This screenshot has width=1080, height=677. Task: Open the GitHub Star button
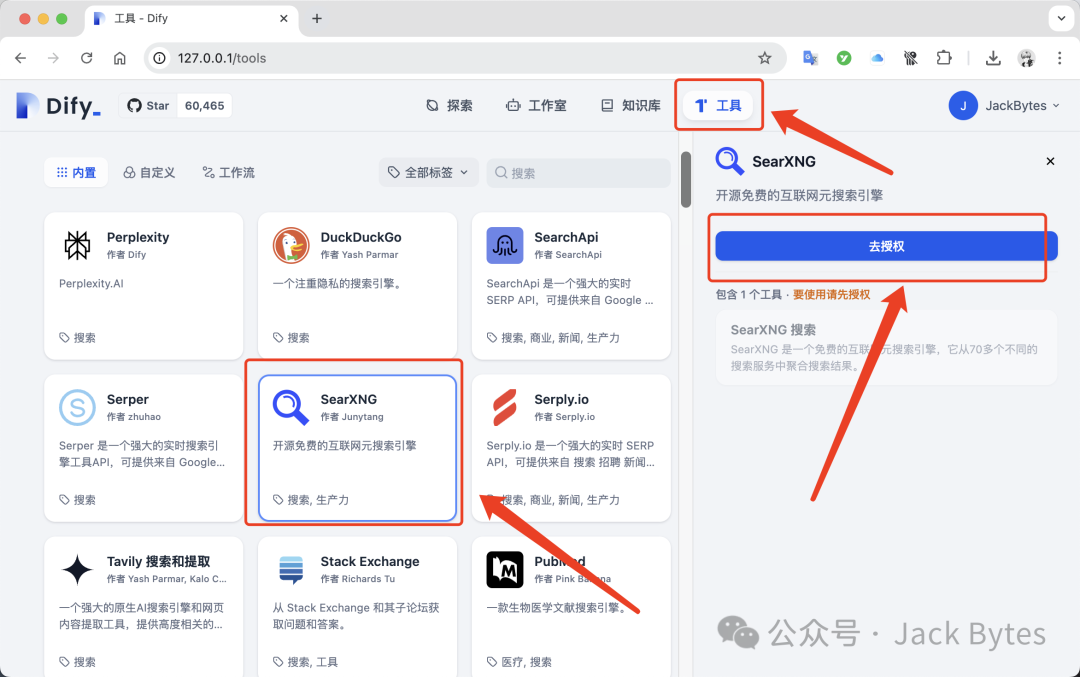(148, 106)
